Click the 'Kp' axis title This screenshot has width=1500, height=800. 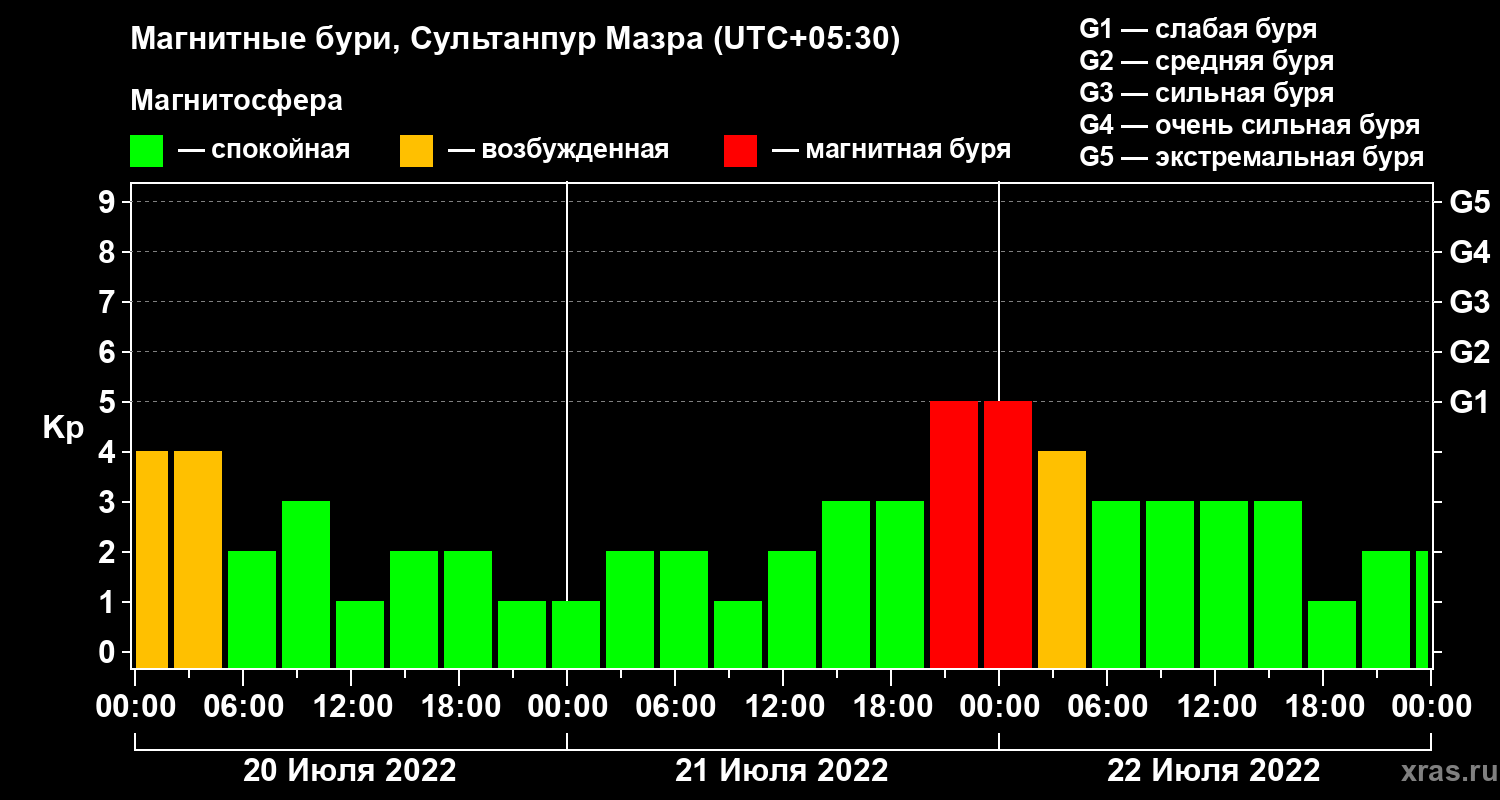pyautogui.click(x=63, y=428)
